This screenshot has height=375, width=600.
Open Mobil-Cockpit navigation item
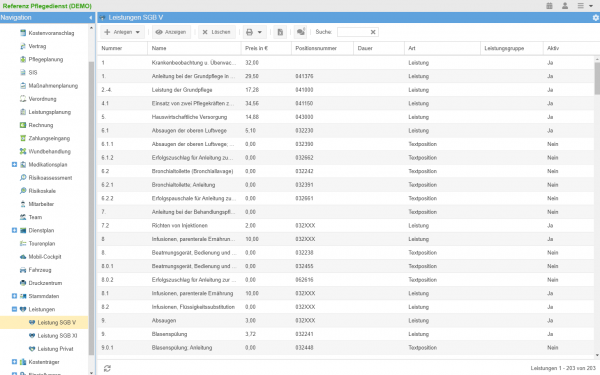[41, 257]
